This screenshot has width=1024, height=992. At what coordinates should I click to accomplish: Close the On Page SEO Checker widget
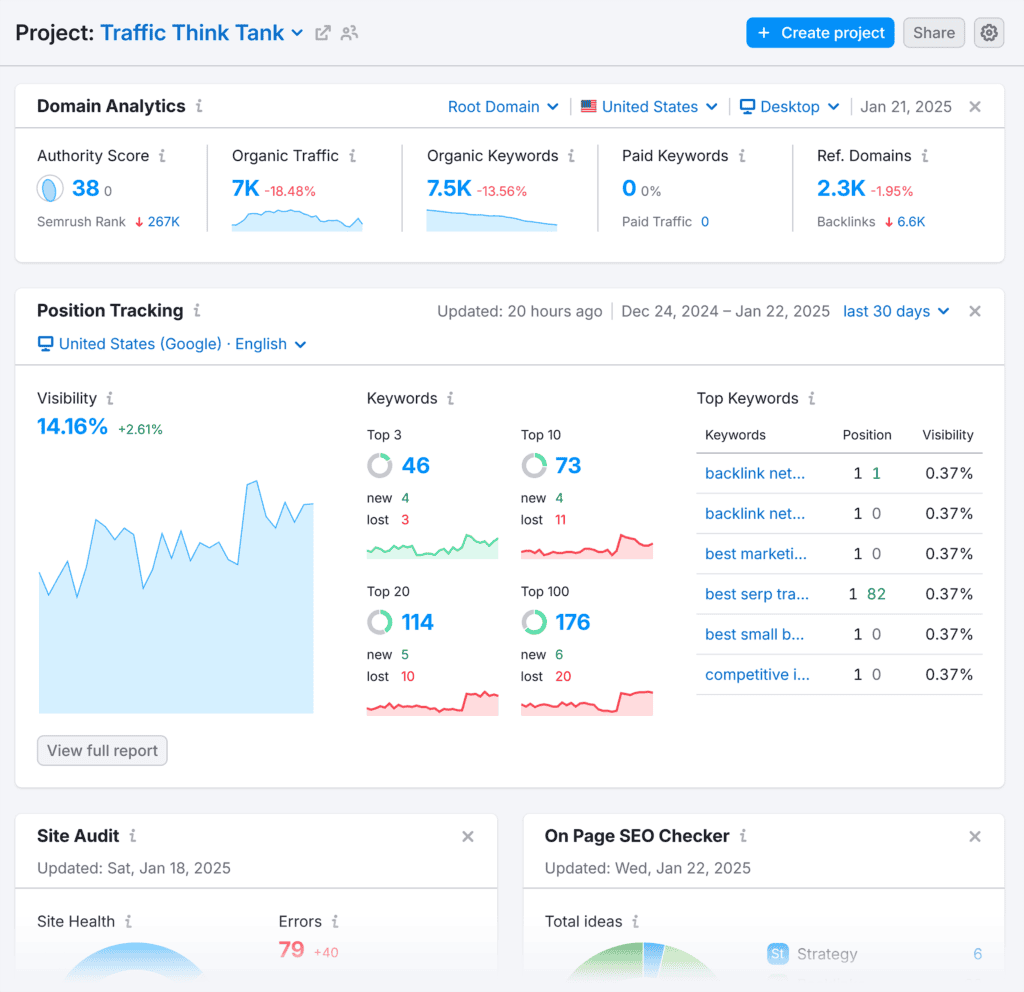point(975,836)
